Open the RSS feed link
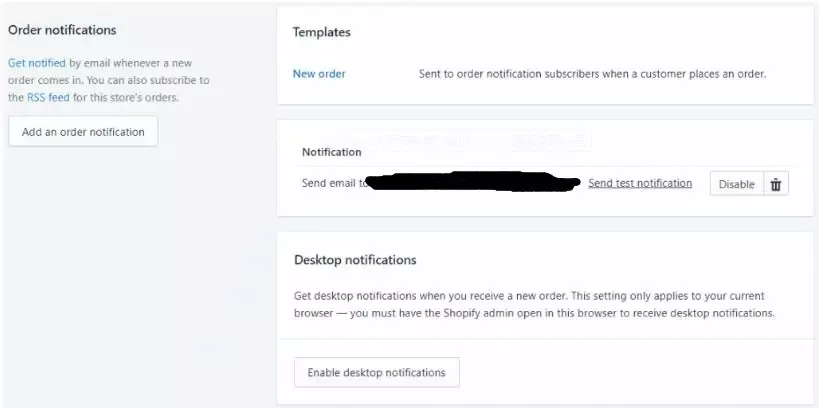The image size is (819, 408). click(x=48, y=97)
